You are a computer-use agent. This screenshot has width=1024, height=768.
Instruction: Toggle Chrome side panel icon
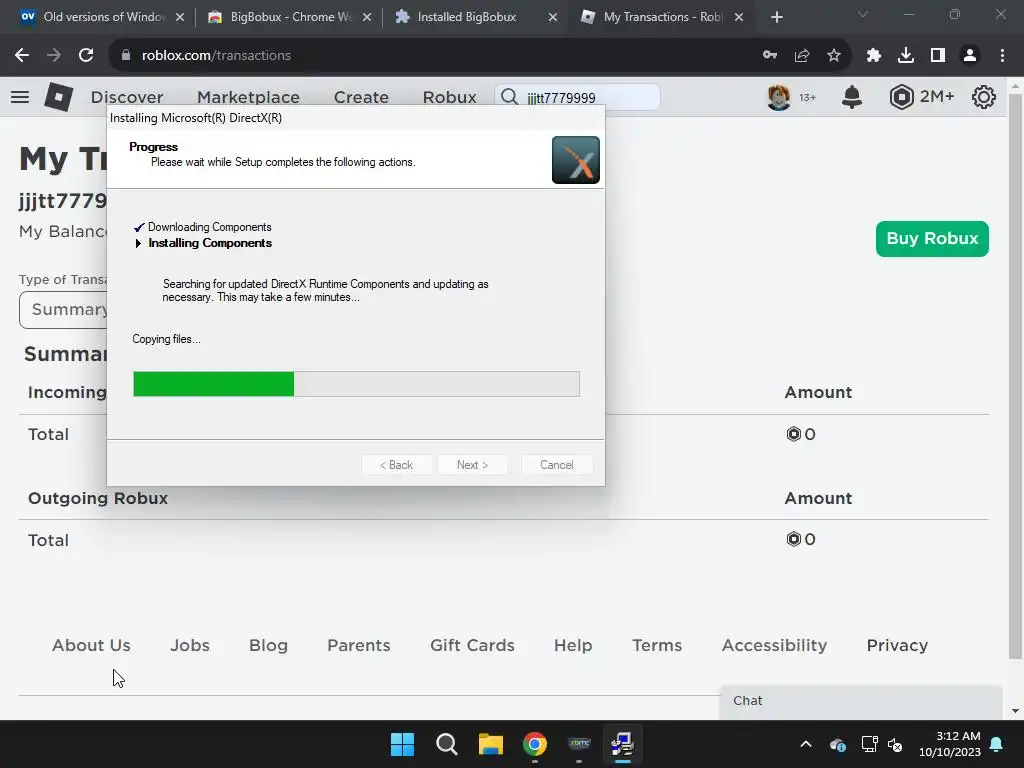click(x=938, y=56)
